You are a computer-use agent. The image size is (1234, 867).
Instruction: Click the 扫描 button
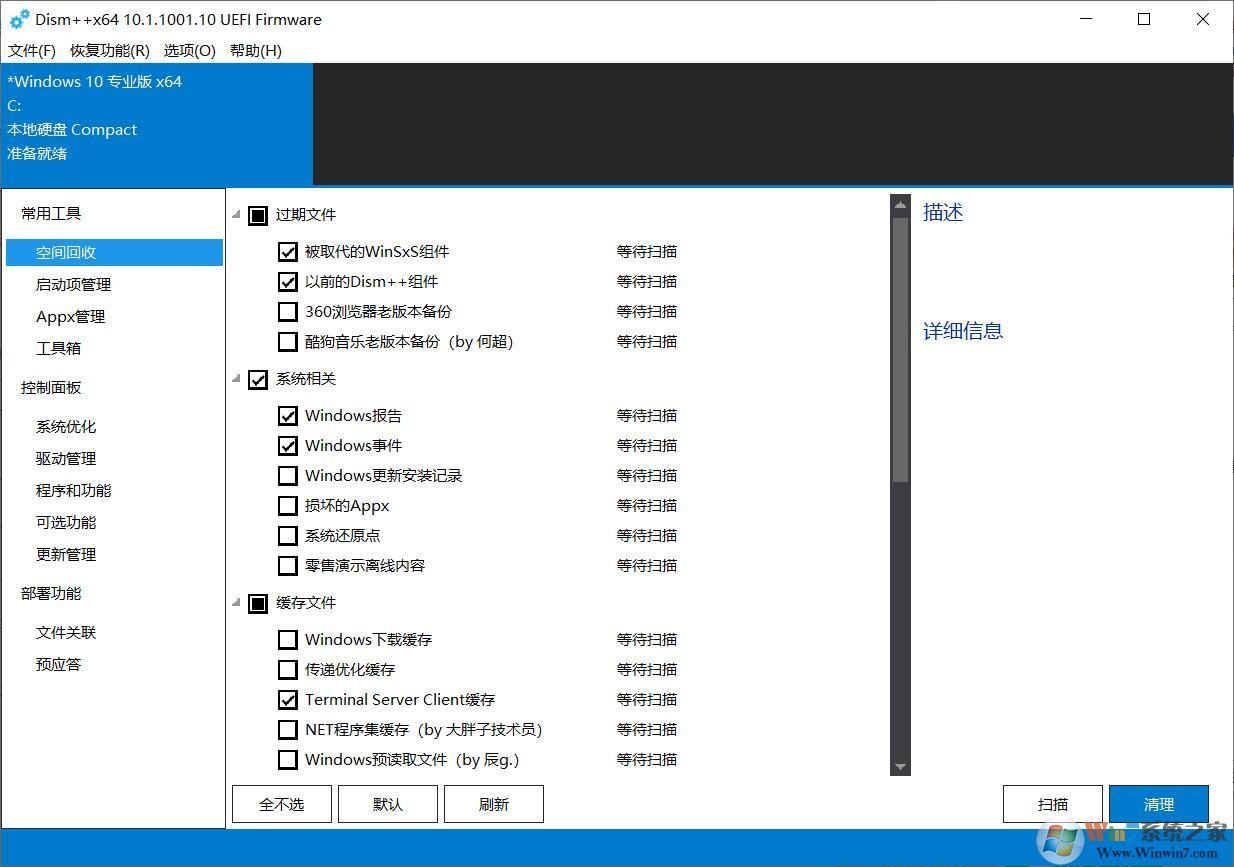[x=1052, y=803]
